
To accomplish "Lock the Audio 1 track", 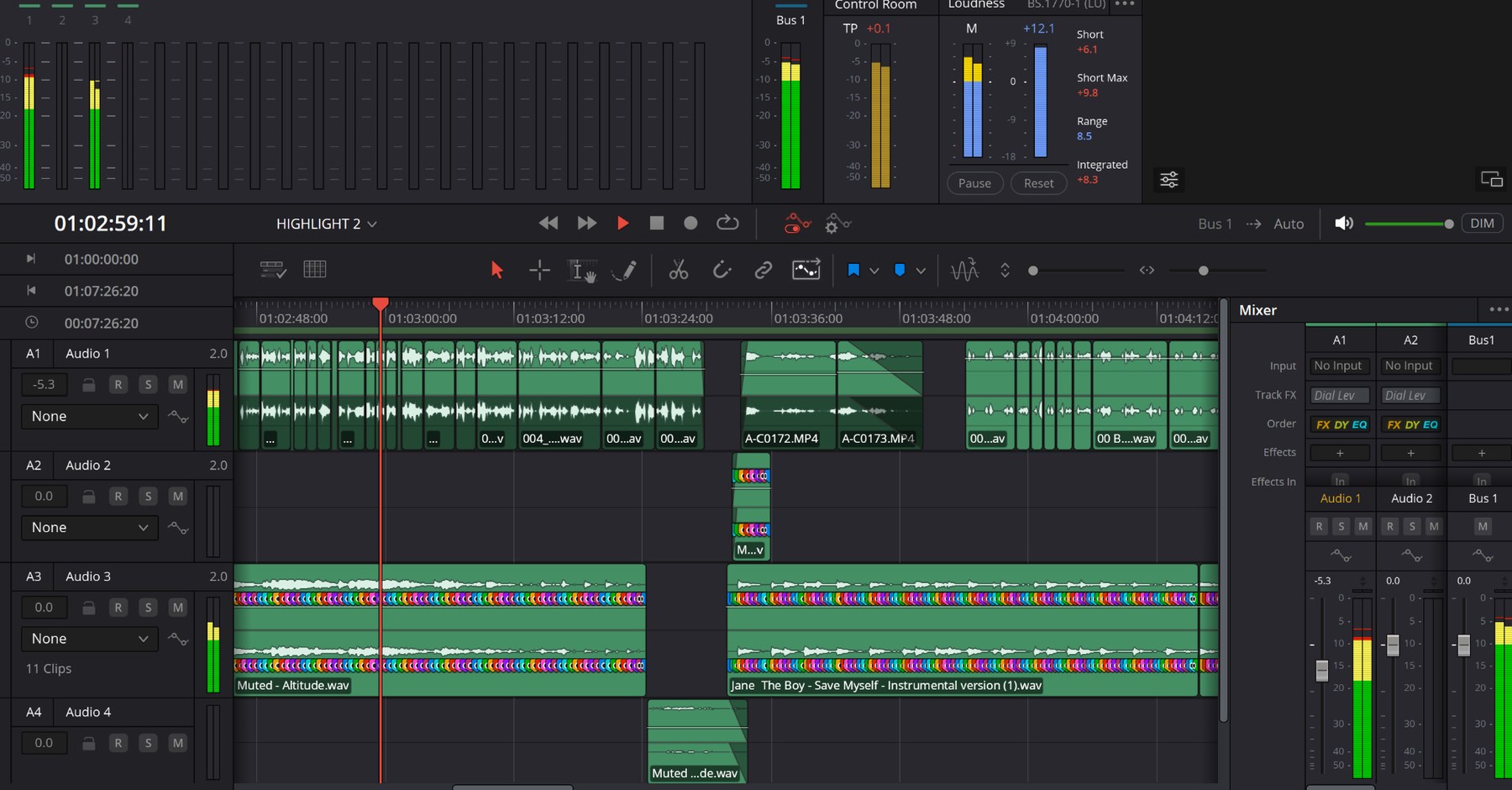I will tap(88, 385).
